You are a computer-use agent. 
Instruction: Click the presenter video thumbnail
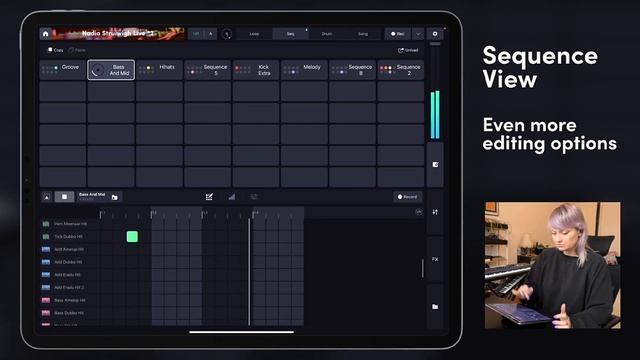click(x=553, y=265)
